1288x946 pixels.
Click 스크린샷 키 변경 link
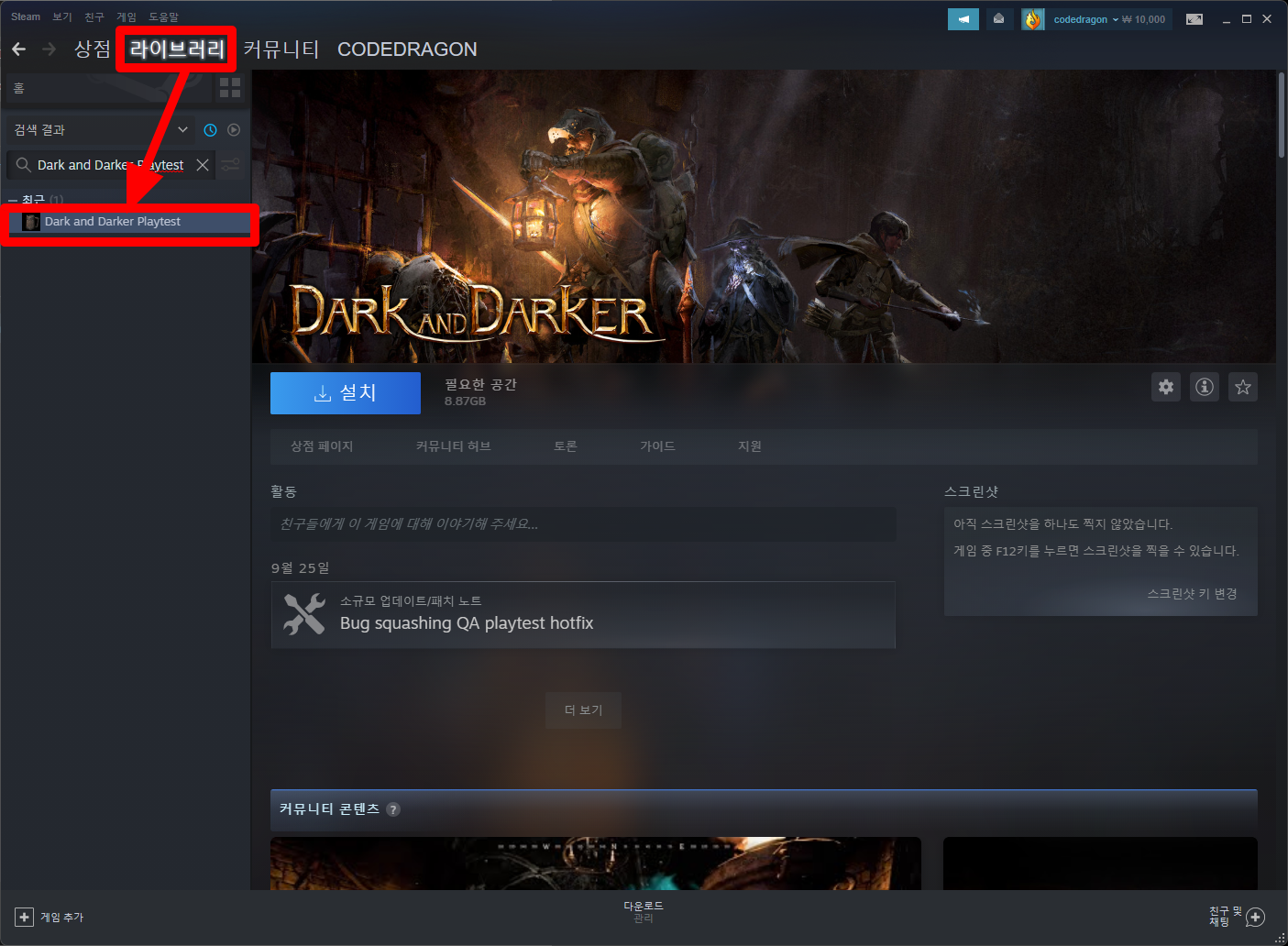[x=1193, y=594]
